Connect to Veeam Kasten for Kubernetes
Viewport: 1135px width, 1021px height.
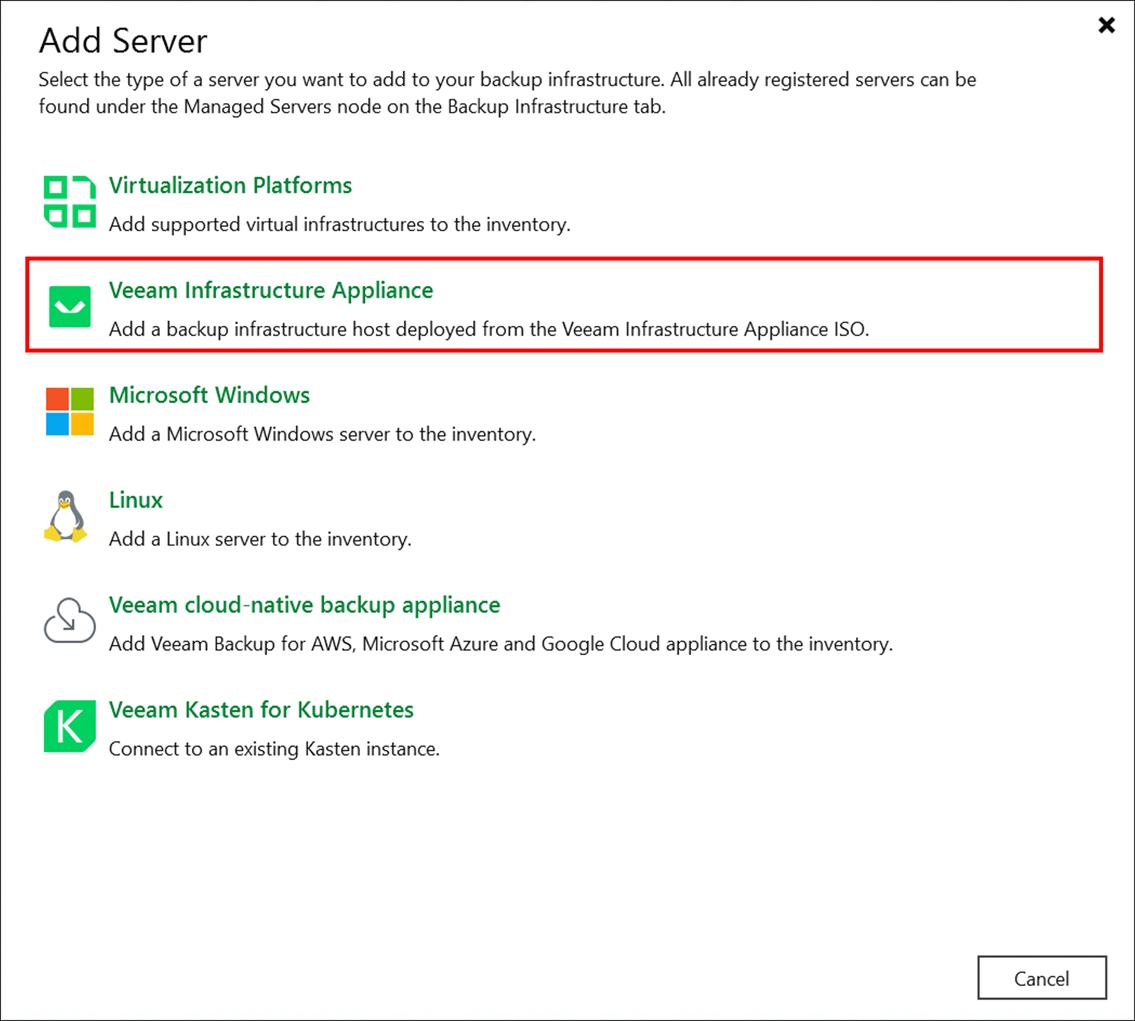point(261,710)
